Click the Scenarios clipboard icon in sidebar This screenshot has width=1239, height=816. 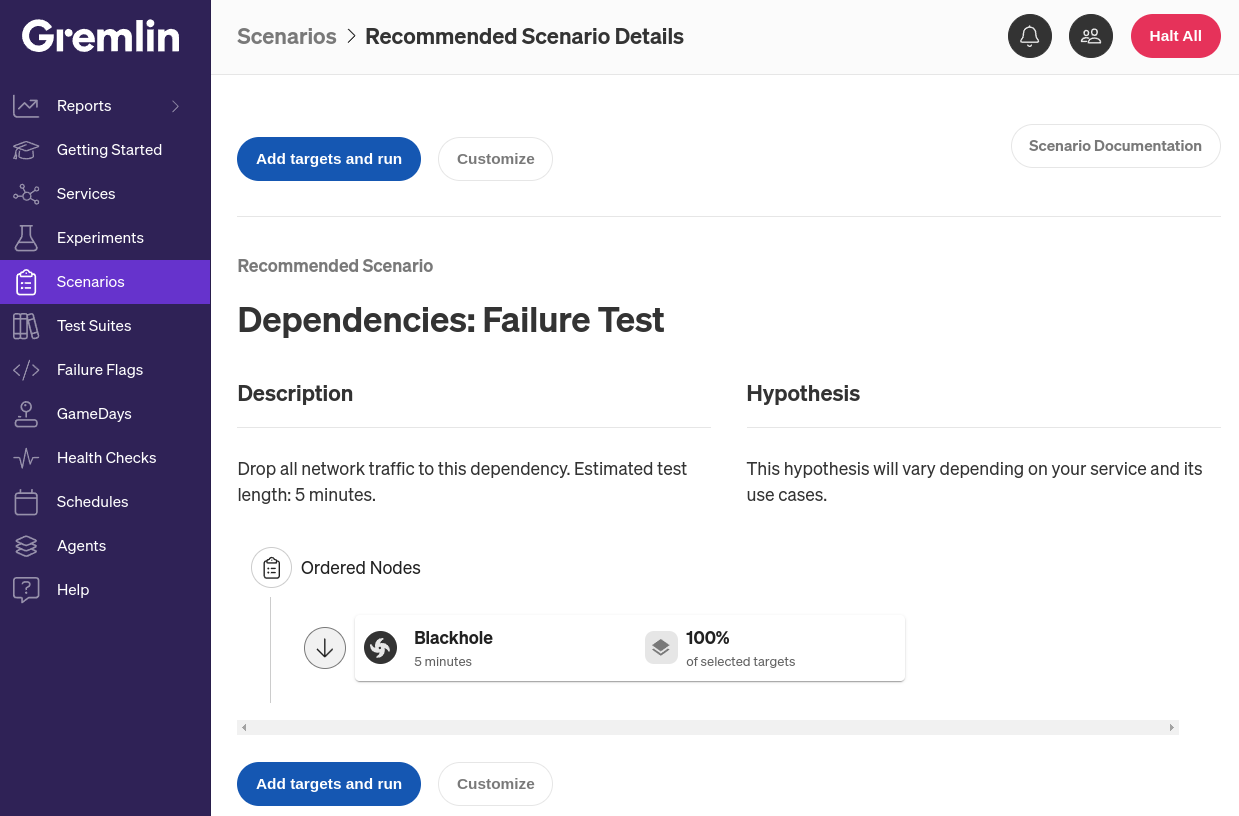(x=26, y=282)
